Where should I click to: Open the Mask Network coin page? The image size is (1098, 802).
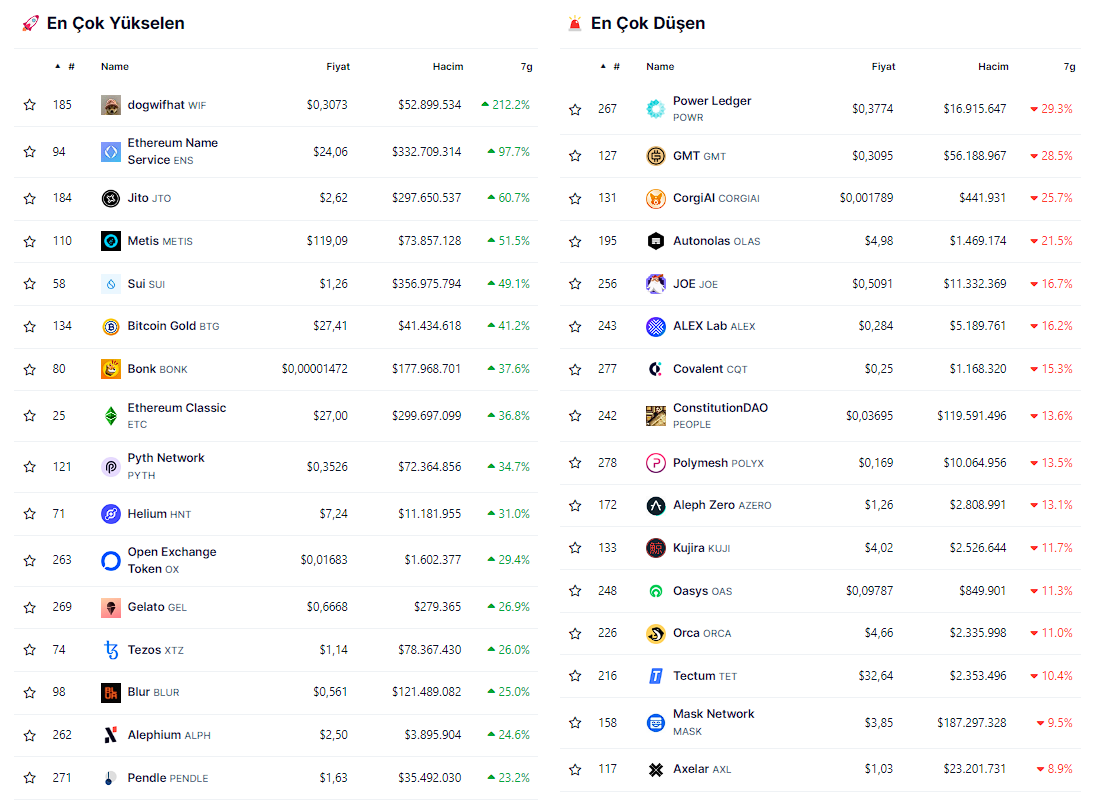713,714
